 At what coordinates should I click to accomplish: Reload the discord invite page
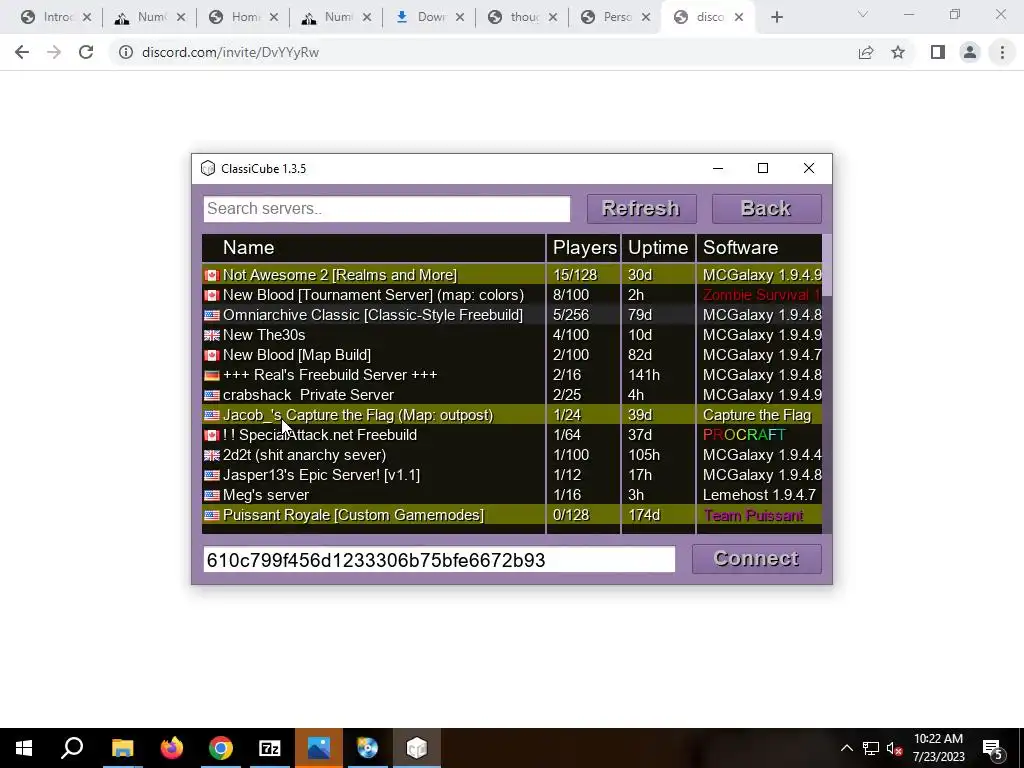86,52
